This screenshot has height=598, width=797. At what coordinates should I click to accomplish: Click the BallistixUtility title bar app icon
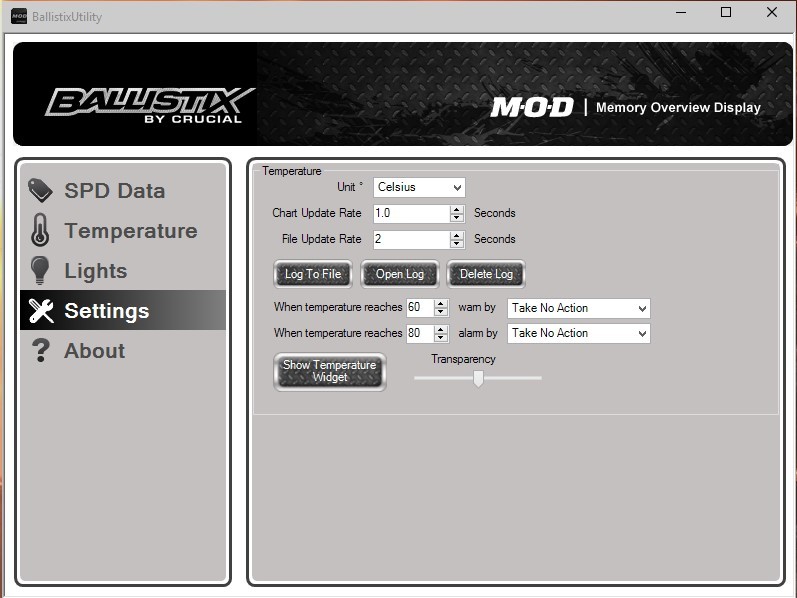pos(19,16)
